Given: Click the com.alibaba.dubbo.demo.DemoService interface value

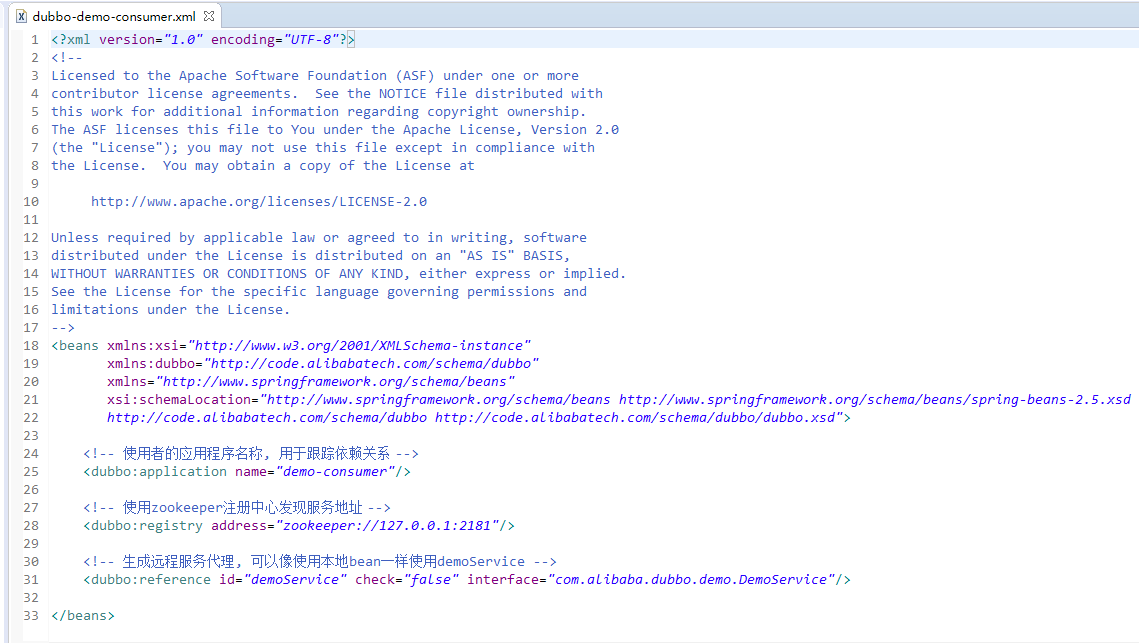Looking at the screenshot, I should (691, 579).
